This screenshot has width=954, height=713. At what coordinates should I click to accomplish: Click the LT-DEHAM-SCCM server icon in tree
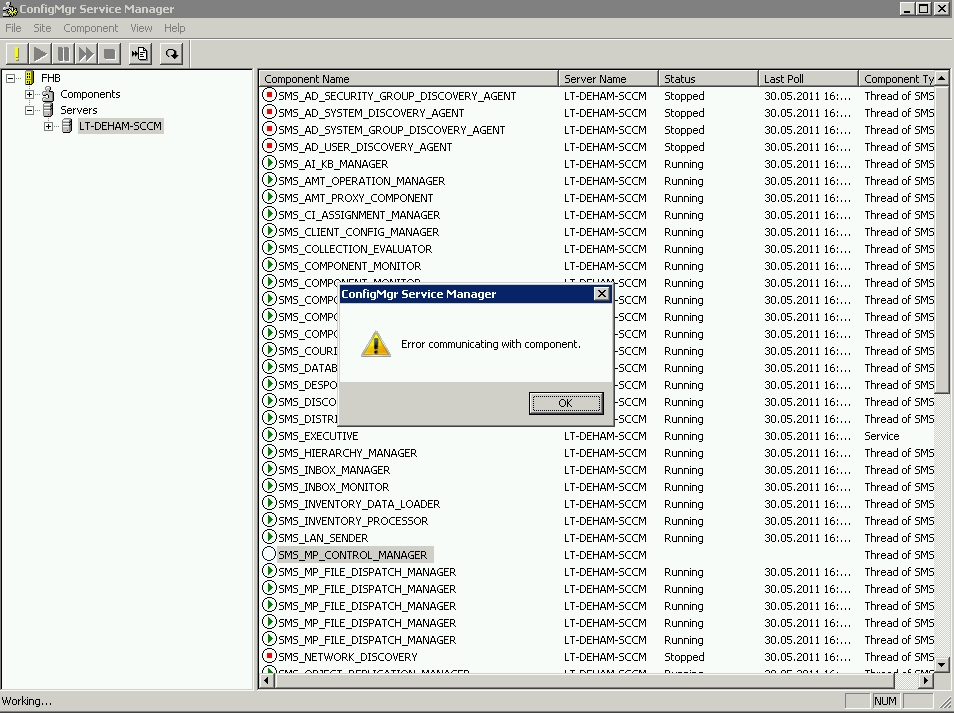point(67,126)
